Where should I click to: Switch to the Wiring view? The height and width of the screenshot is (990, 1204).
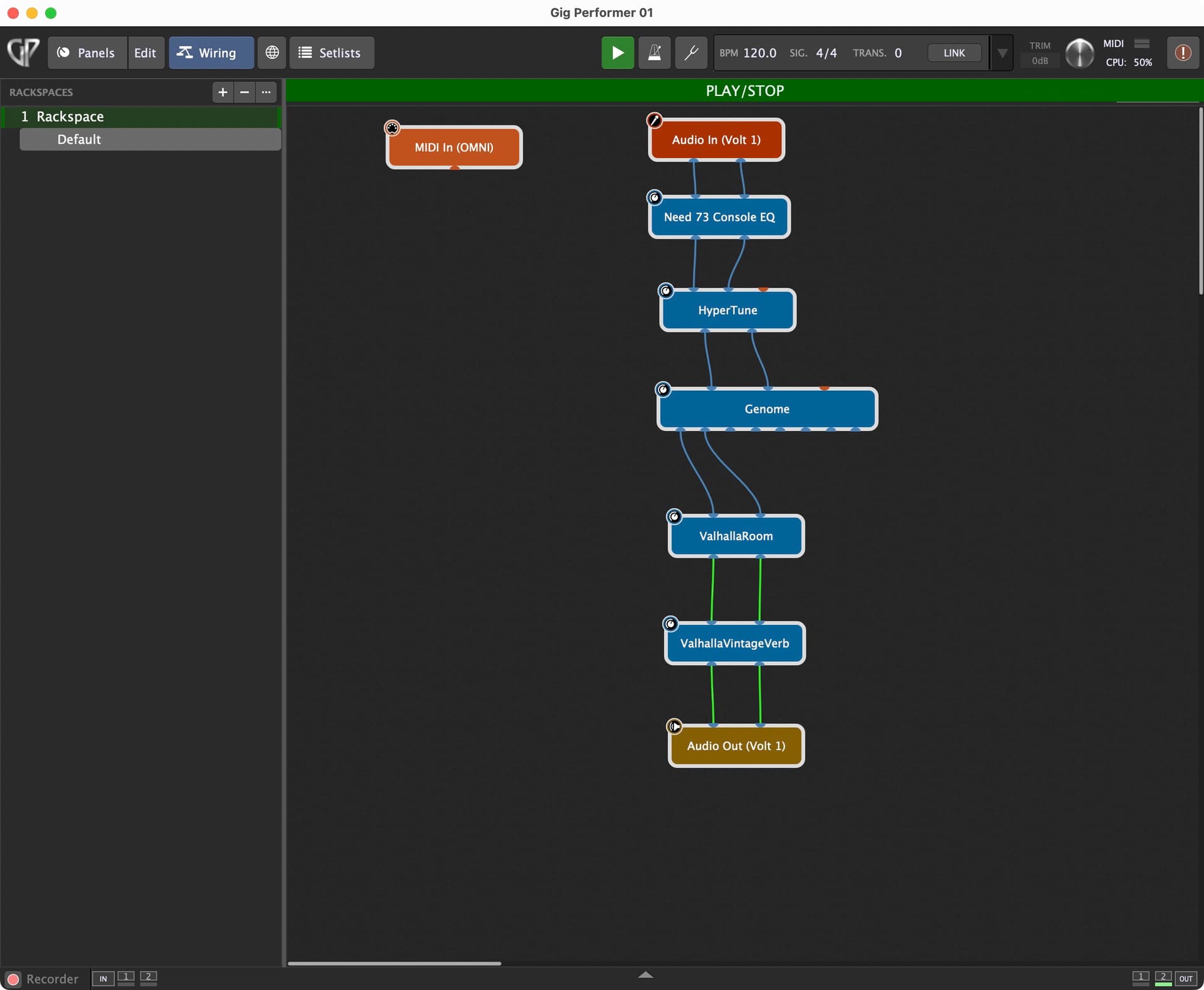211,53
